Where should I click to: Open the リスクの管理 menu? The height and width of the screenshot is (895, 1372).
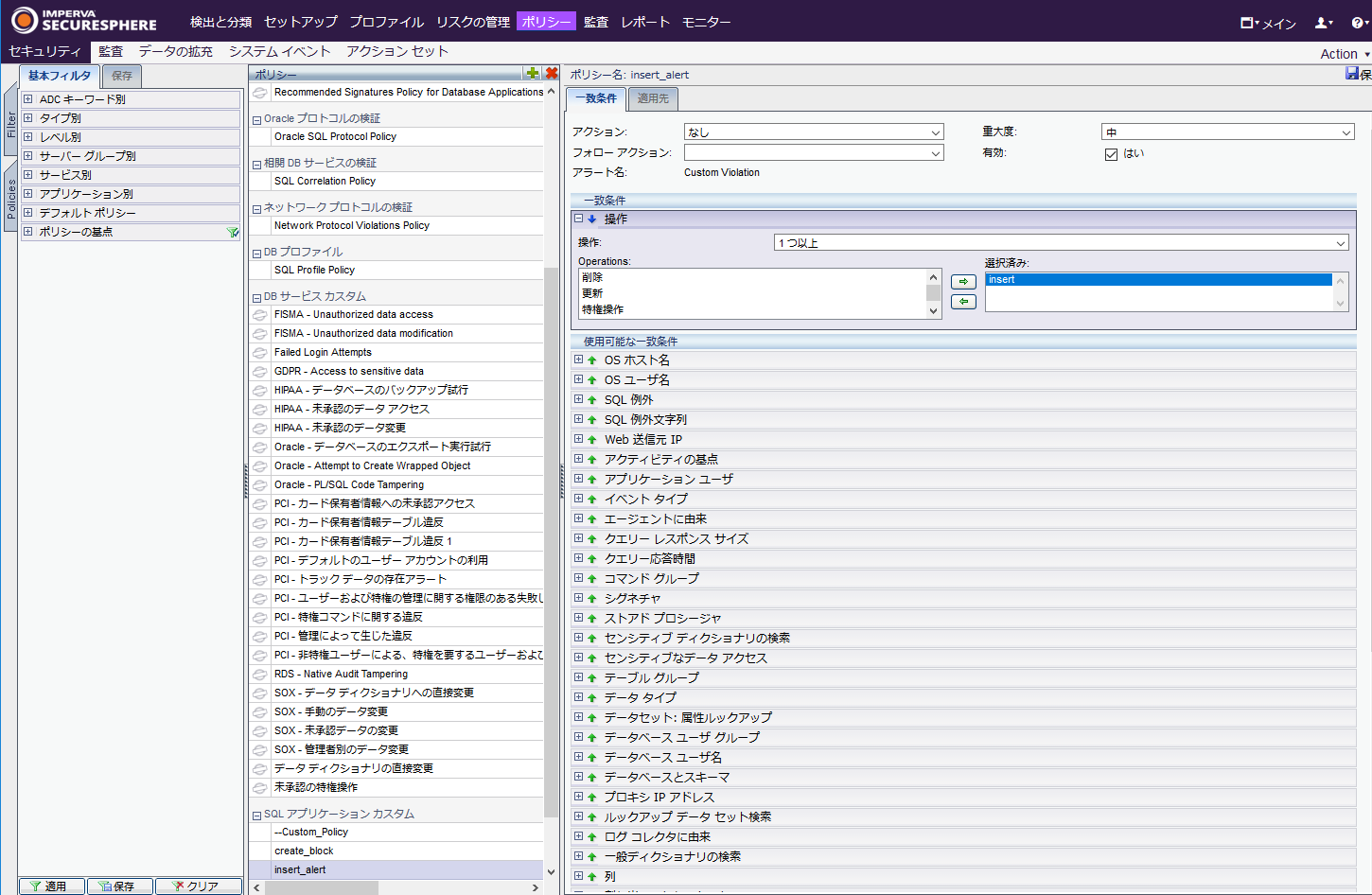click(x=473, y=22)
